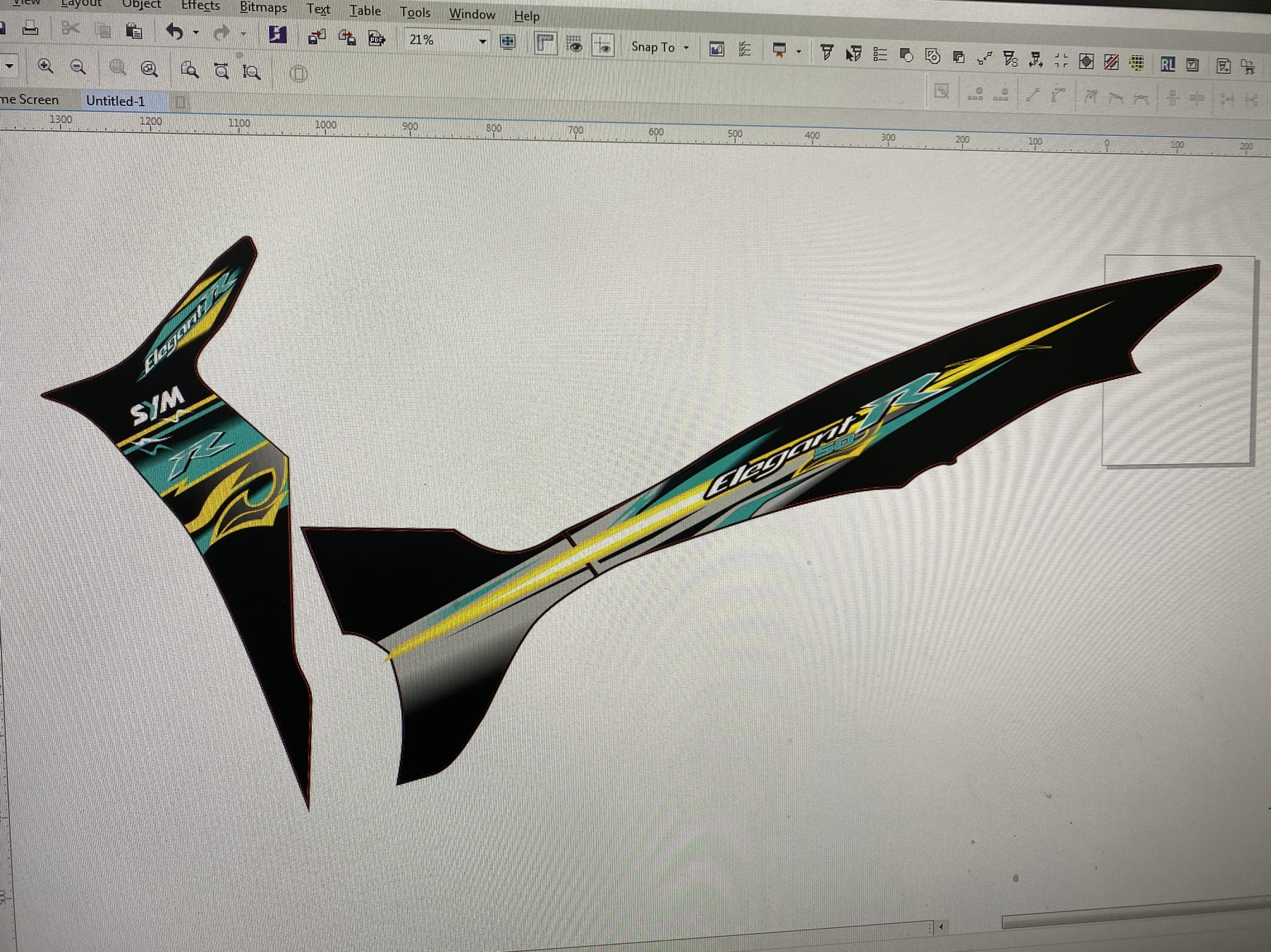The width and height of the screenshot is (1271, 952).
Task: Open the zoom level dropdown arrow
Action: (x=482, y=41)
